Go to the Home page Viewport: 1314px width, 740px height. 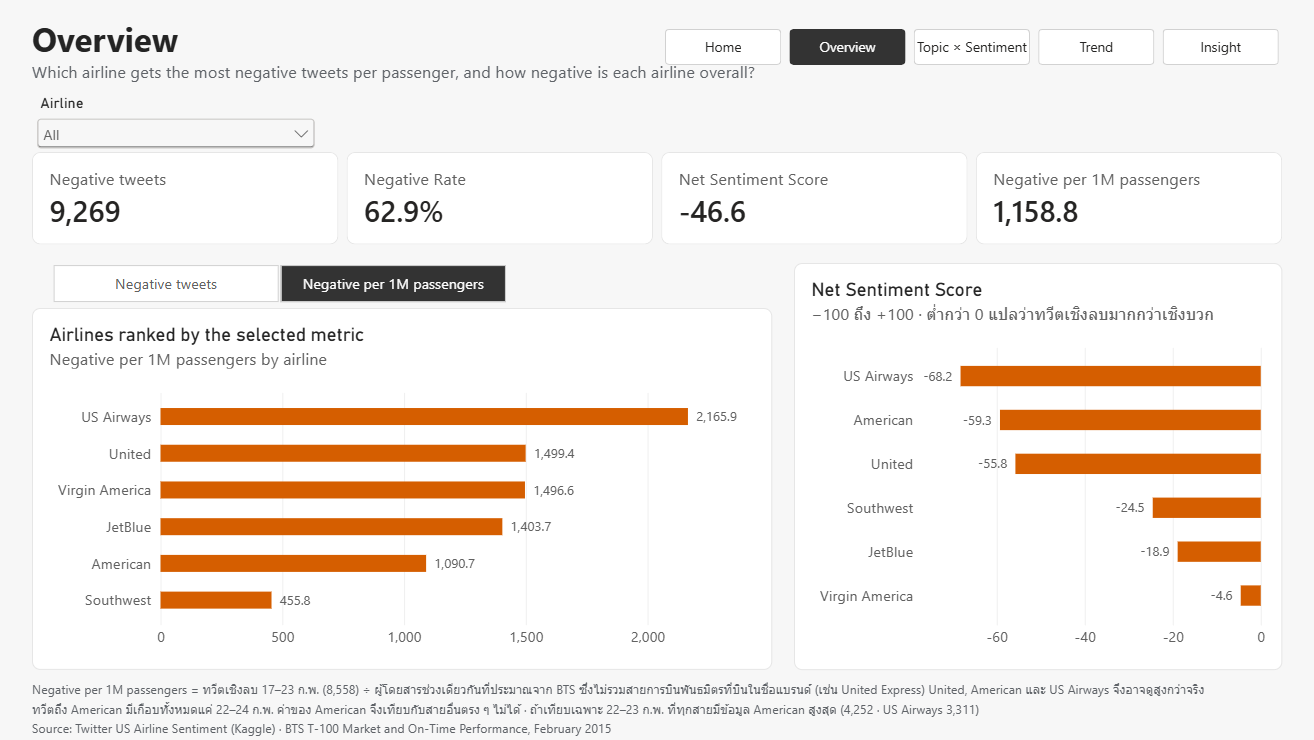pyautogui.click(x=723, y=47)
